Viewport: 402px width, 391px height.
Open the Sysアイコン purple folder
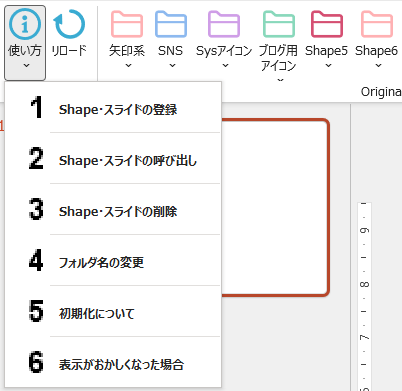pyautogui.click(x=224, y=24)
